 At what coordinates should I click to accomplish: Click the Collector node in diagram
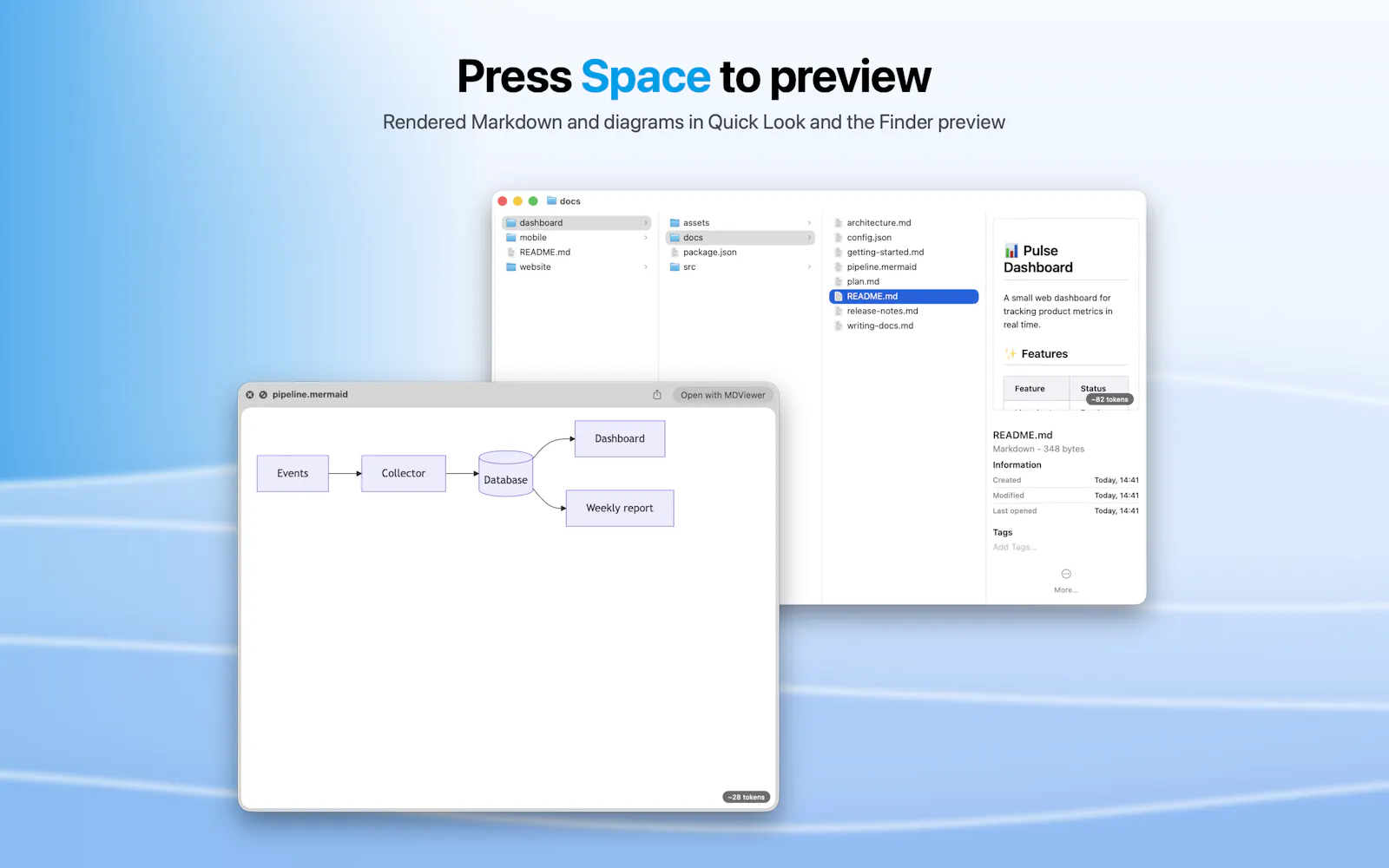[404, 474]
